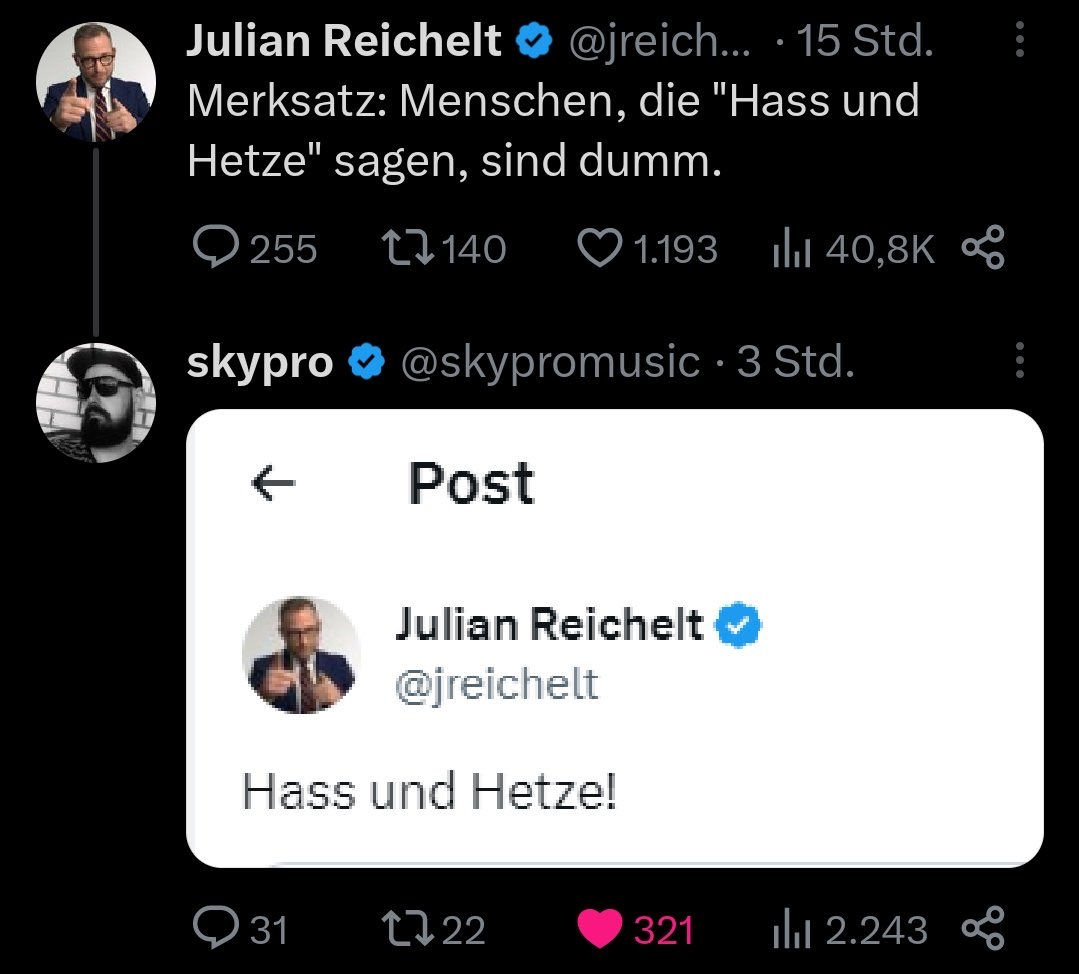The width and height of the screenshot is (1079, 974).
Task: Open more options for Julian Reichelt's post
Action: click(x=1019, y=41)
